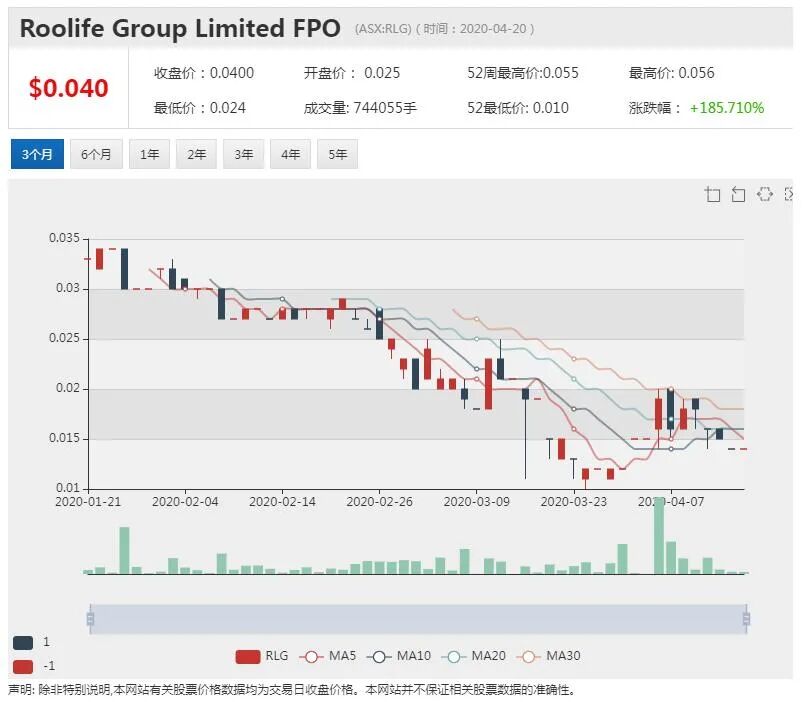Image resolution: width=805 pixels, height=702 pixels.
Task: Click the +185.710% change percentage
Action: pyautogui.click(x=726, y=108)
